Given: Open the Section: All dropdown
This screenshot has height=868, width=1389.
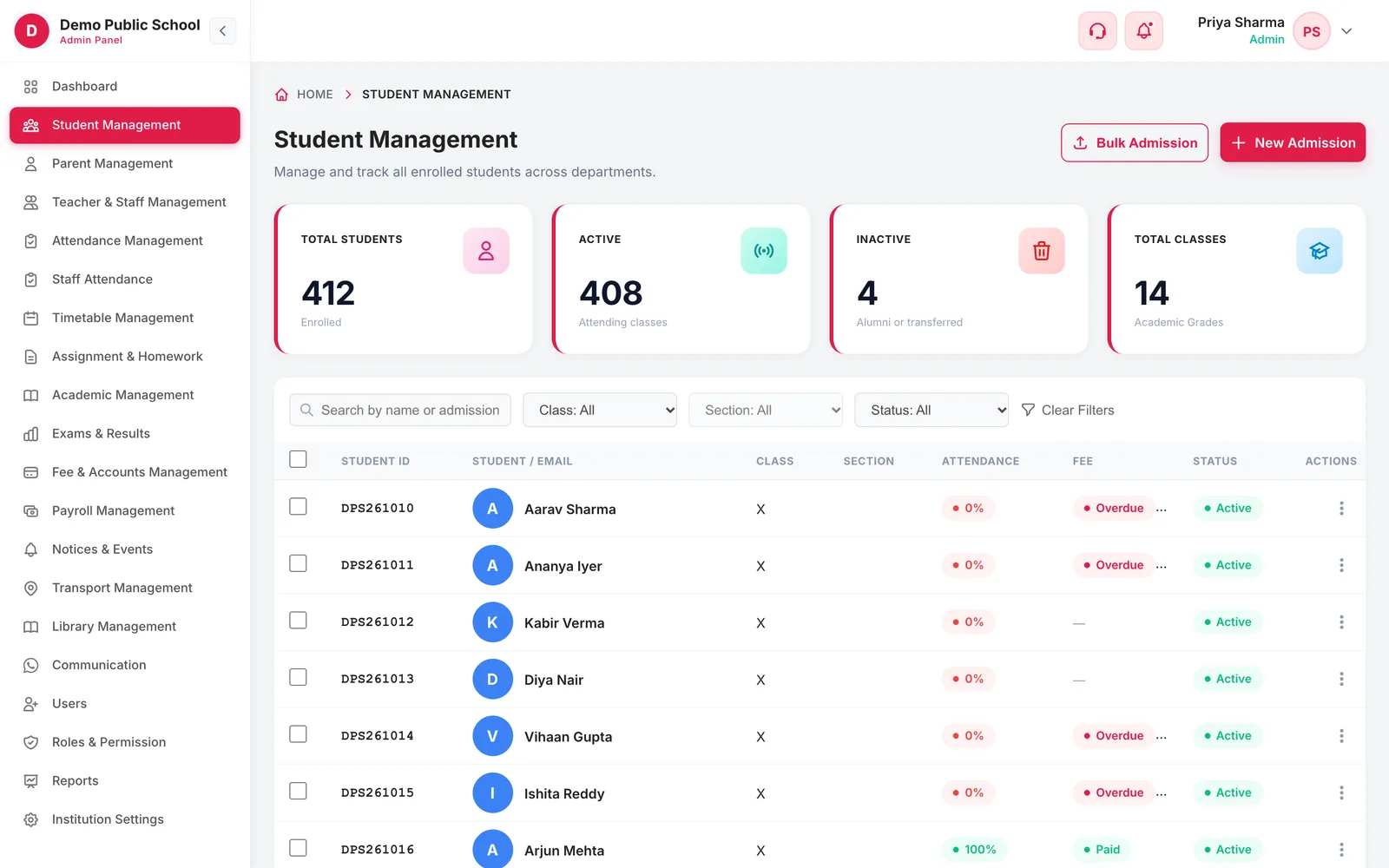Looking at the screenshot, I should [766, 410].
